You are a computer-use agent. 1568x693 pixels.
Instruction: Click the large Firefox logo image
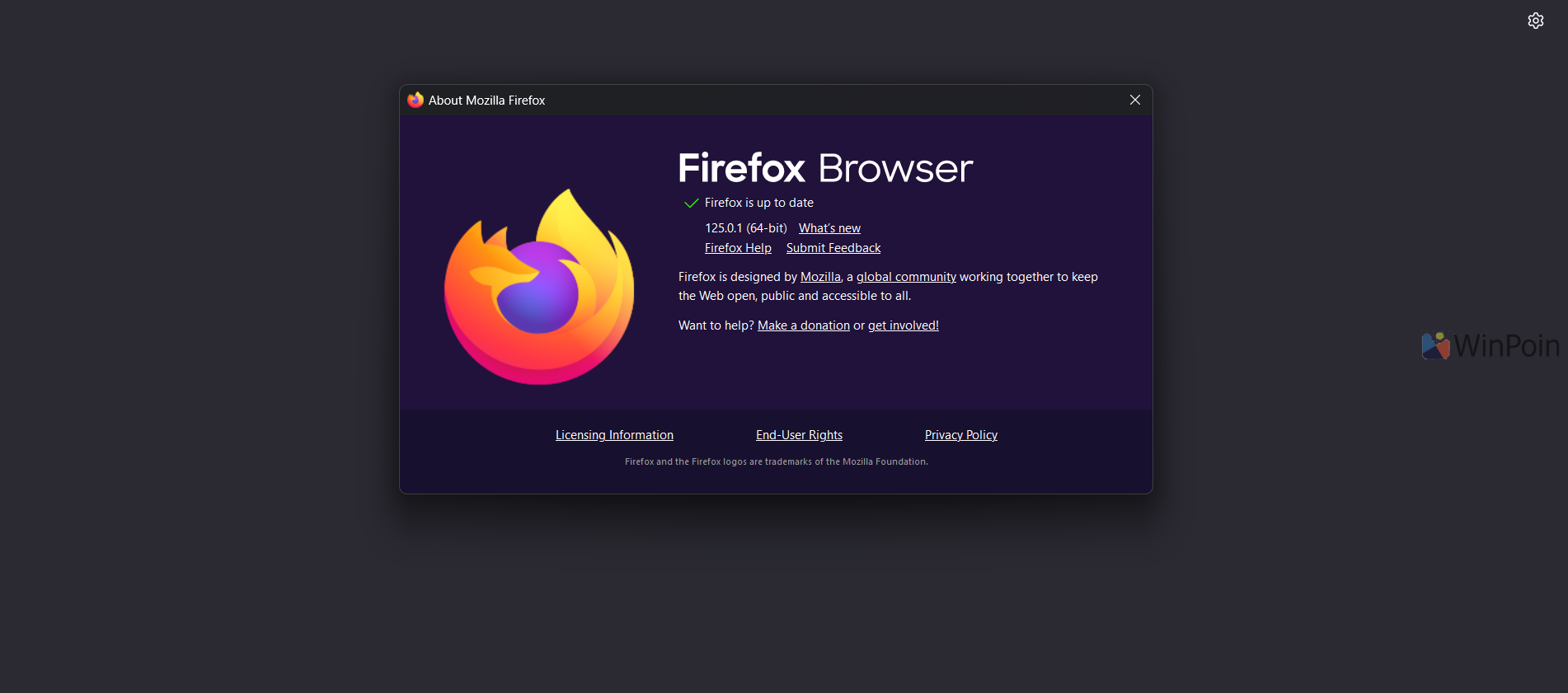[539, 287]
